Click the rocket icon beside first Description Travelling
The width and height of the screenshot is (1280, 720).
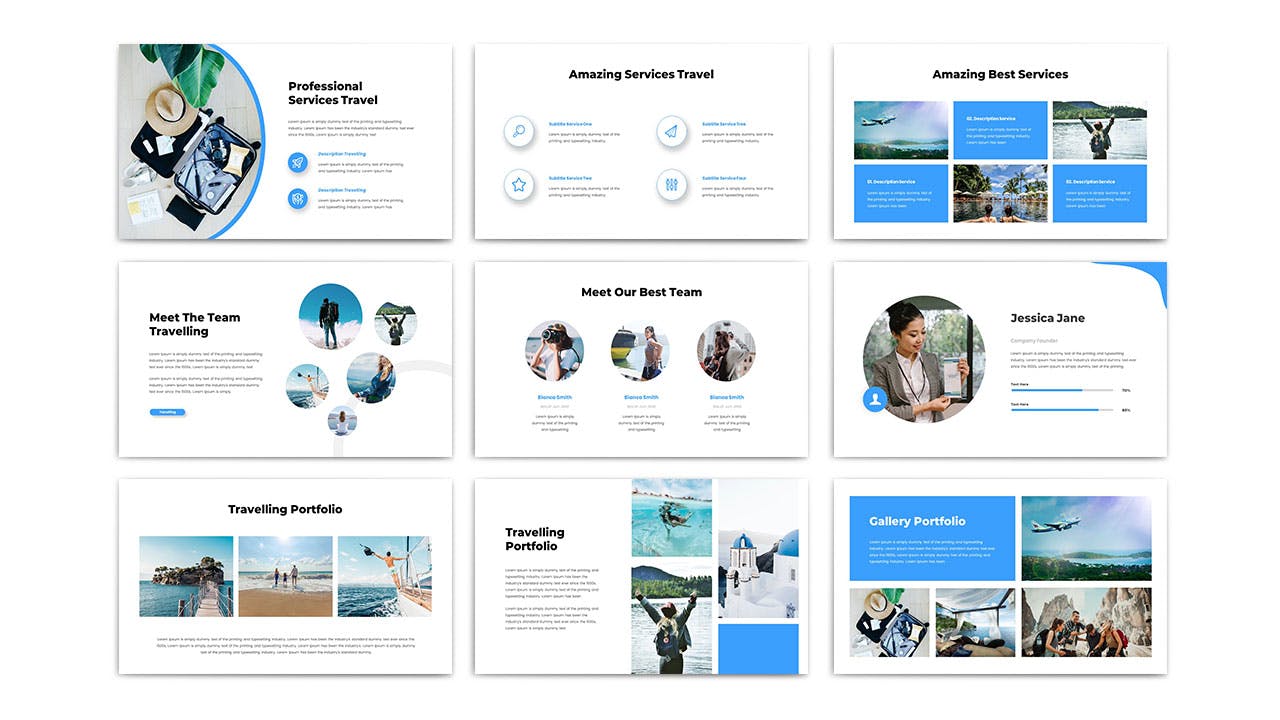coord(298,162)
